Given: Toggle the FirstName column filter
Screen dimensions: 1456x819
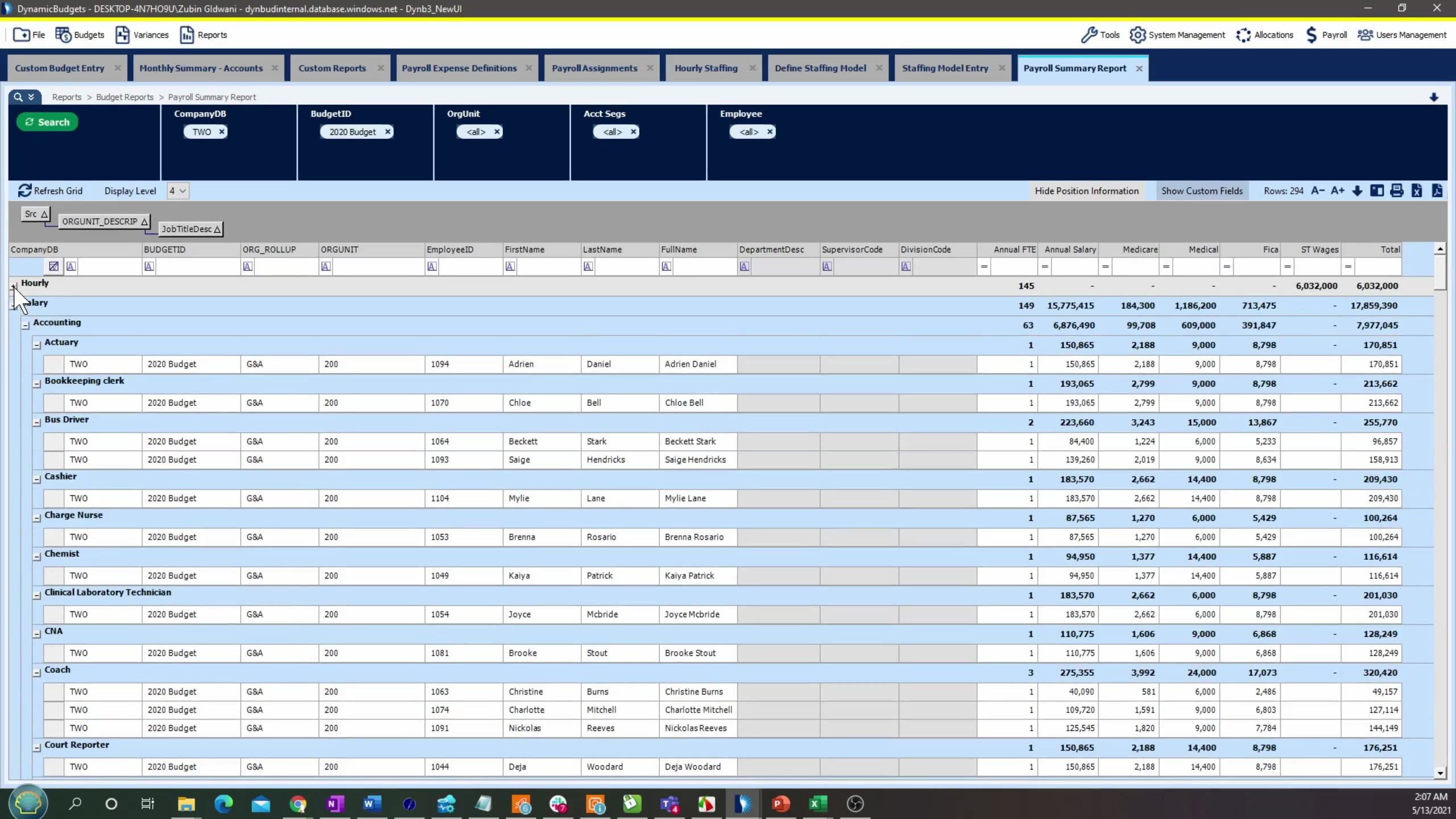Looking at the screenshot, I should (x=510, y=266).
